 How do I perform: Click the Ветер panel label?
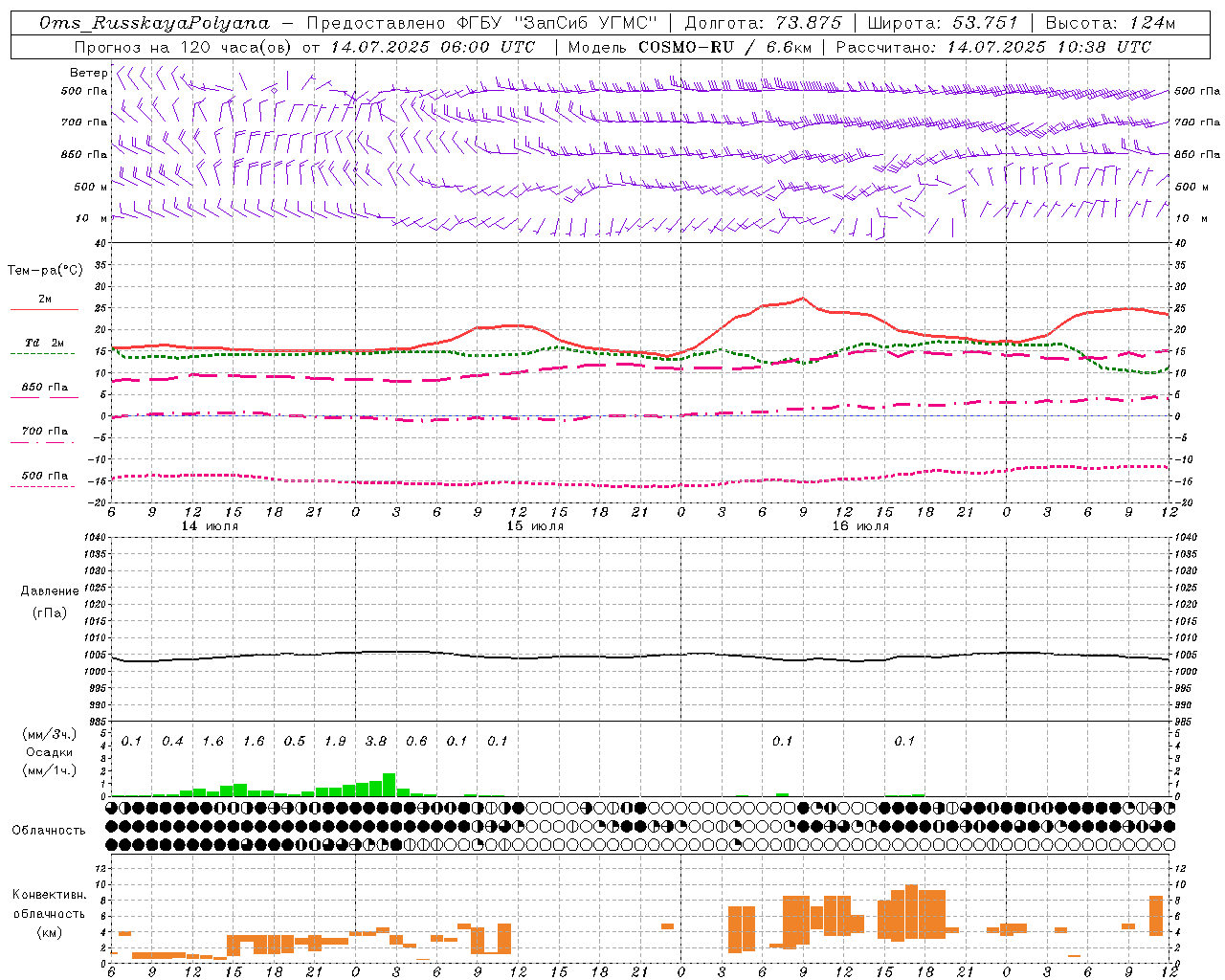[88, 73]
